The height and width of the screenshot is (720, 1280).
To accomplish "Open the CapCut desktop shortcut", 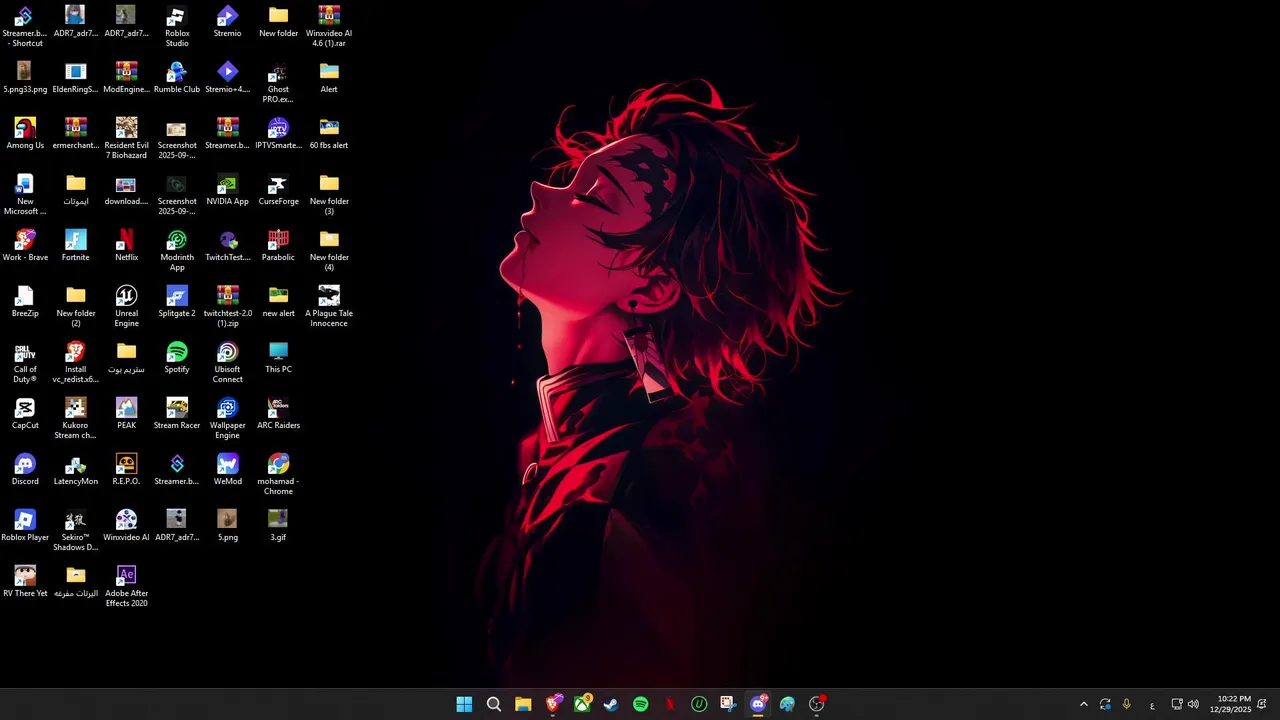I will (25, 414).
